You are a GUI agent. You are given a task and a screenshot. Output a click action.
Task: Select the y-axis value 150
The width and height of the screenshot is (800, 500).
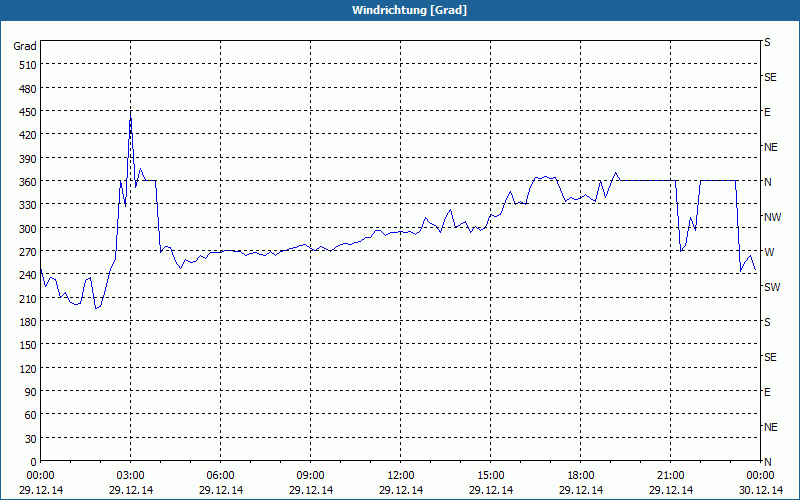[x=28, y=345]
